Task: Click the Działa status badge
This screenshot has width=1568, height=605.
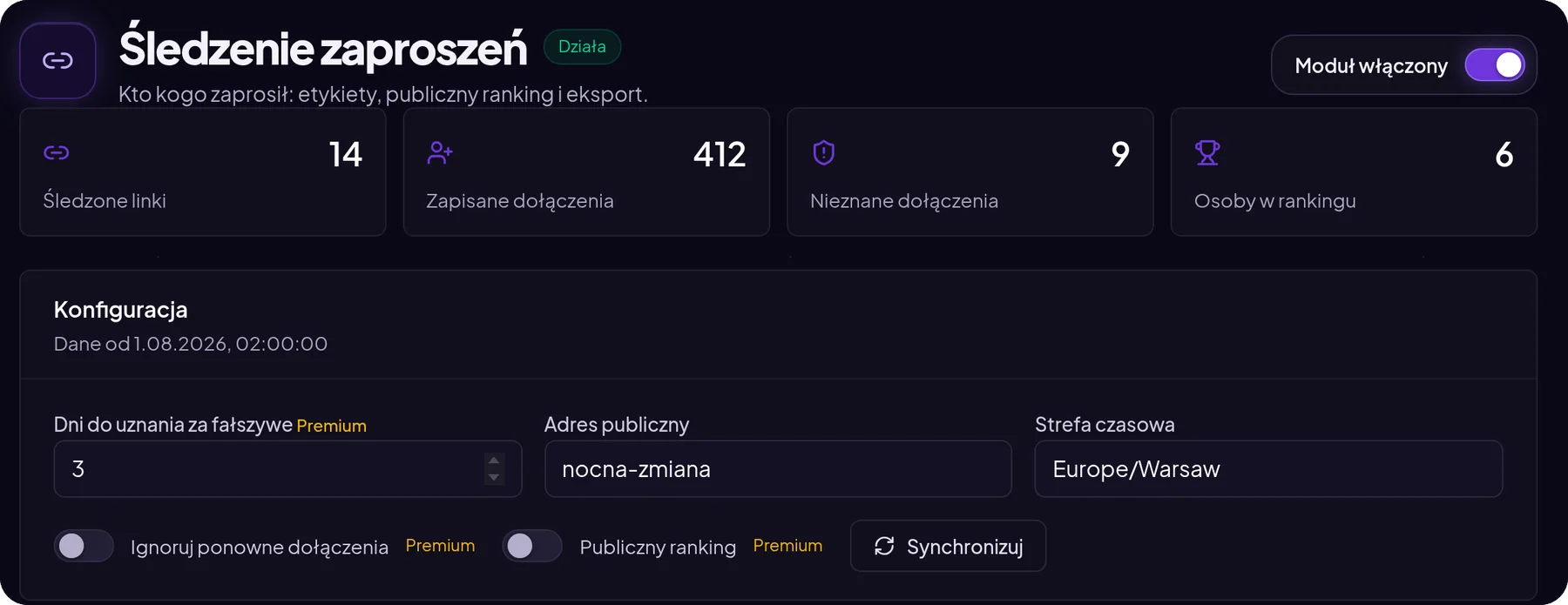Action: [x=582, y=47]
